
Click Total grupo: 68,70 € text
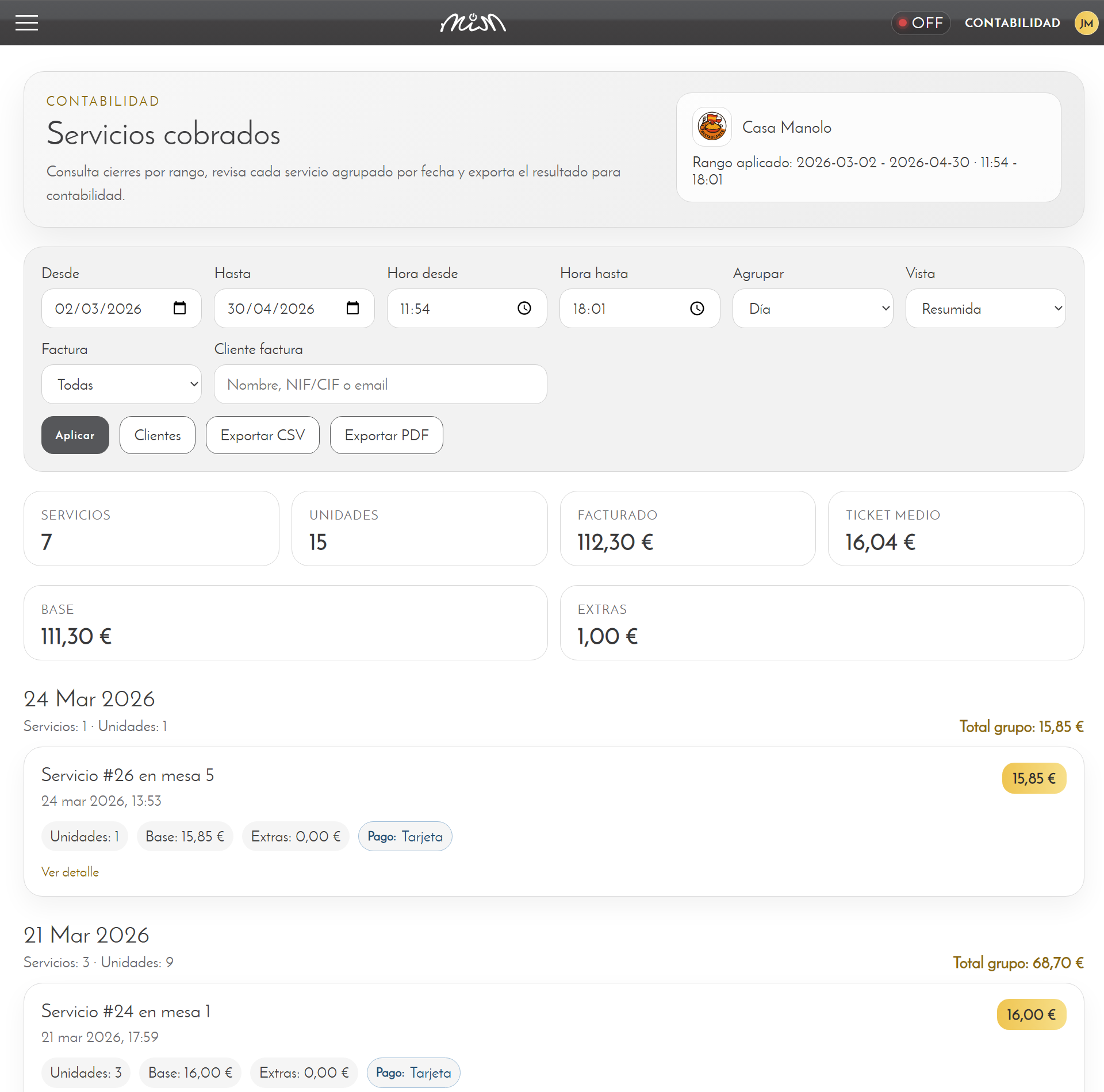click(1018, 963)
